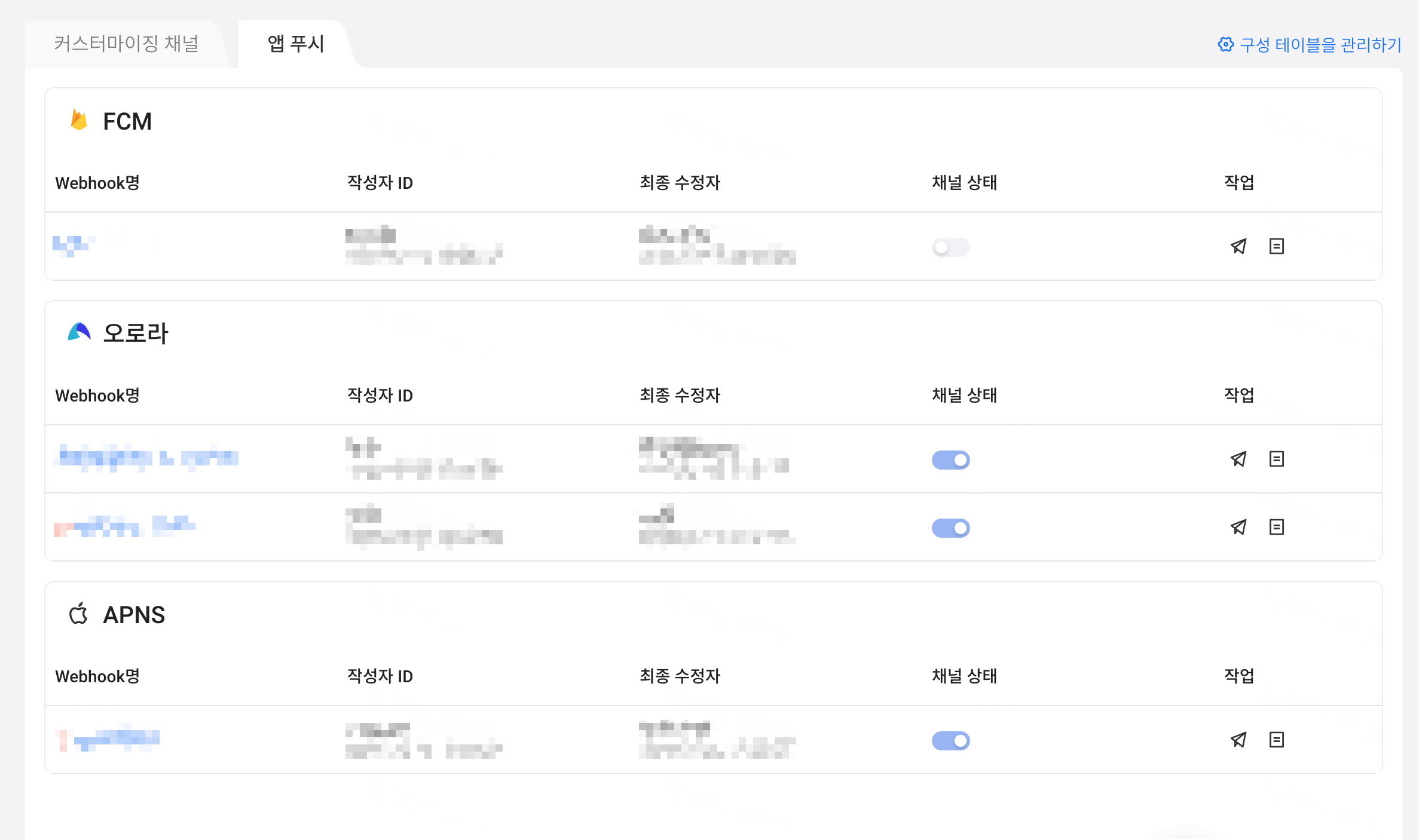Click send icon in the second 오로라 row
This screenshot has width=1419, height=840.
point(1238,527)
